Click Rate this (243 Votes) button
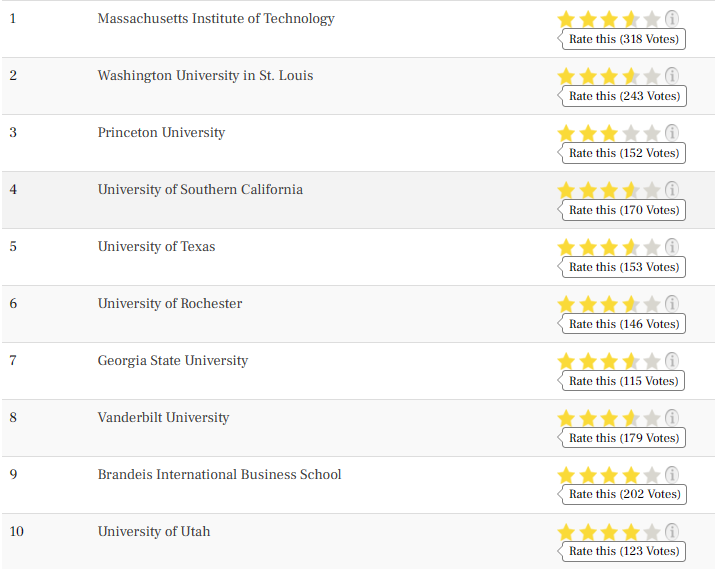 coord(624,96)
